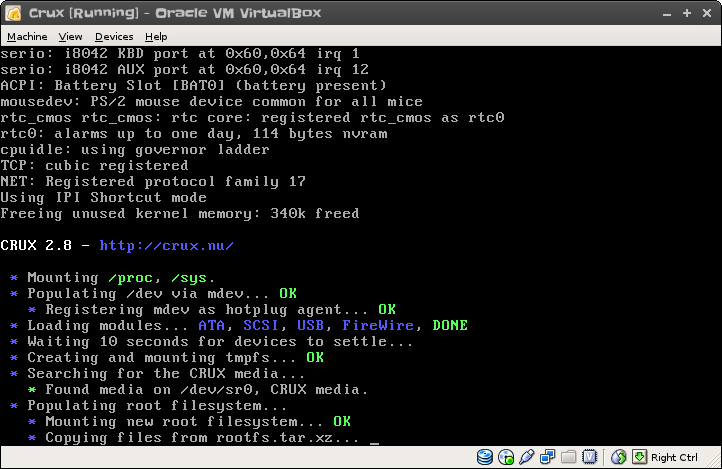
Task: Click OK after 'Registering mdev as hotplug agent'
Action: 387,309
